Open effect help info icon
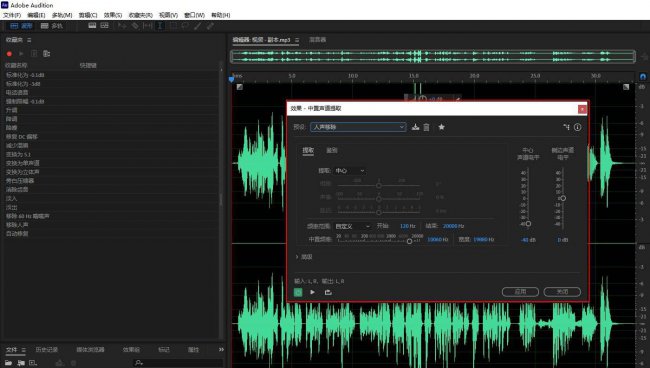The width and height of the screenshot is (650, 368). [x=577, y=127]
